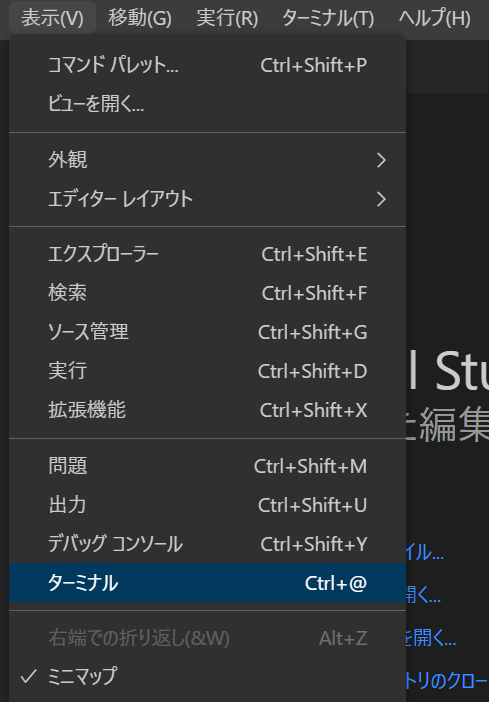Click the partially visible クローン link
The height and width of the screenshot is (702, 489).
(447, 681)
